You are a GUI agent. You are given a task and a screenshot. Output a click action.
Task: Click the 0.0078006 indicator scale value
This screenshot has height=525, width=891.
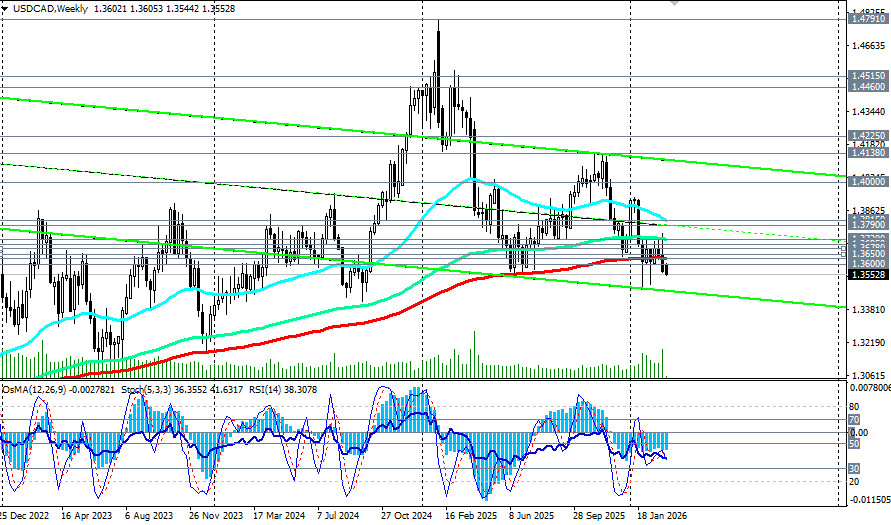pyautogui.click(x=869, y=388)
